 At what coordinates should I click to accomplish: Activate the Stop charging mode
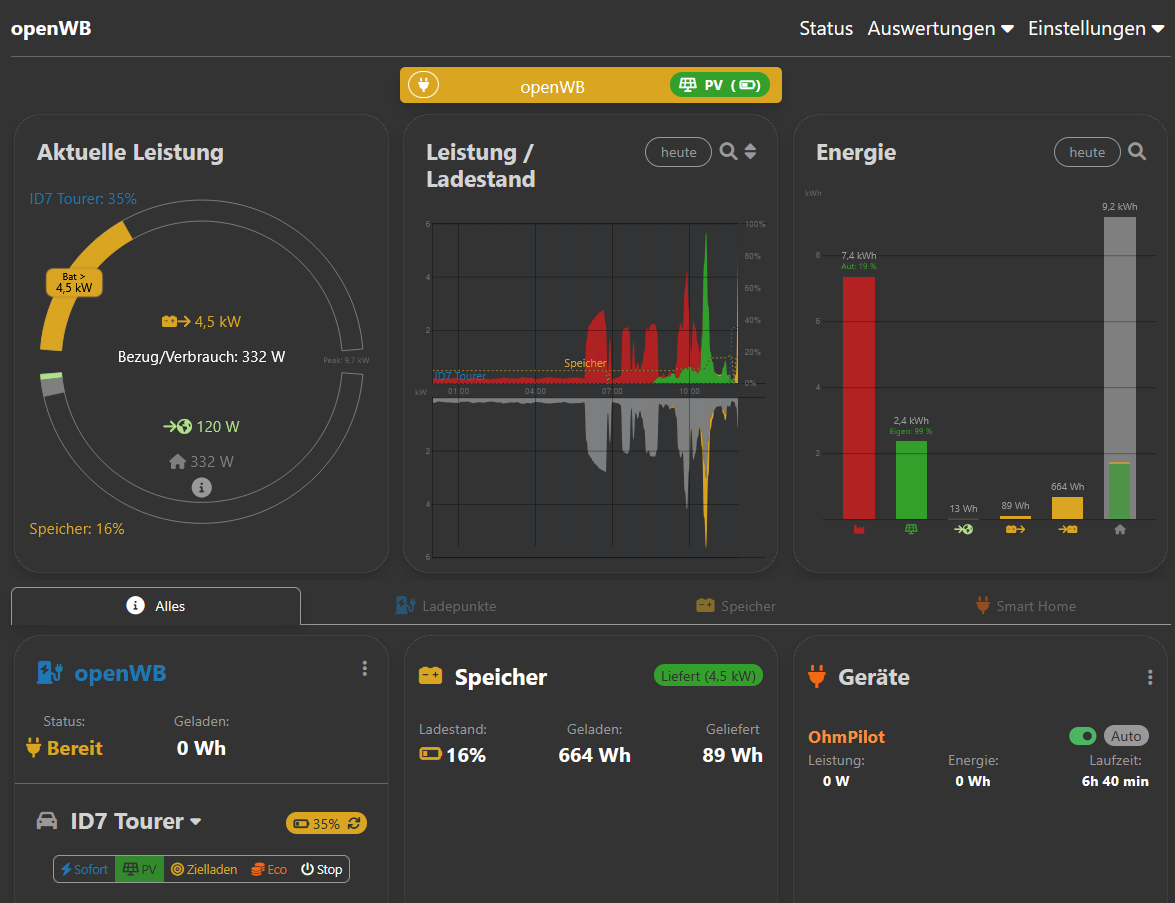(x=321, y=869)
